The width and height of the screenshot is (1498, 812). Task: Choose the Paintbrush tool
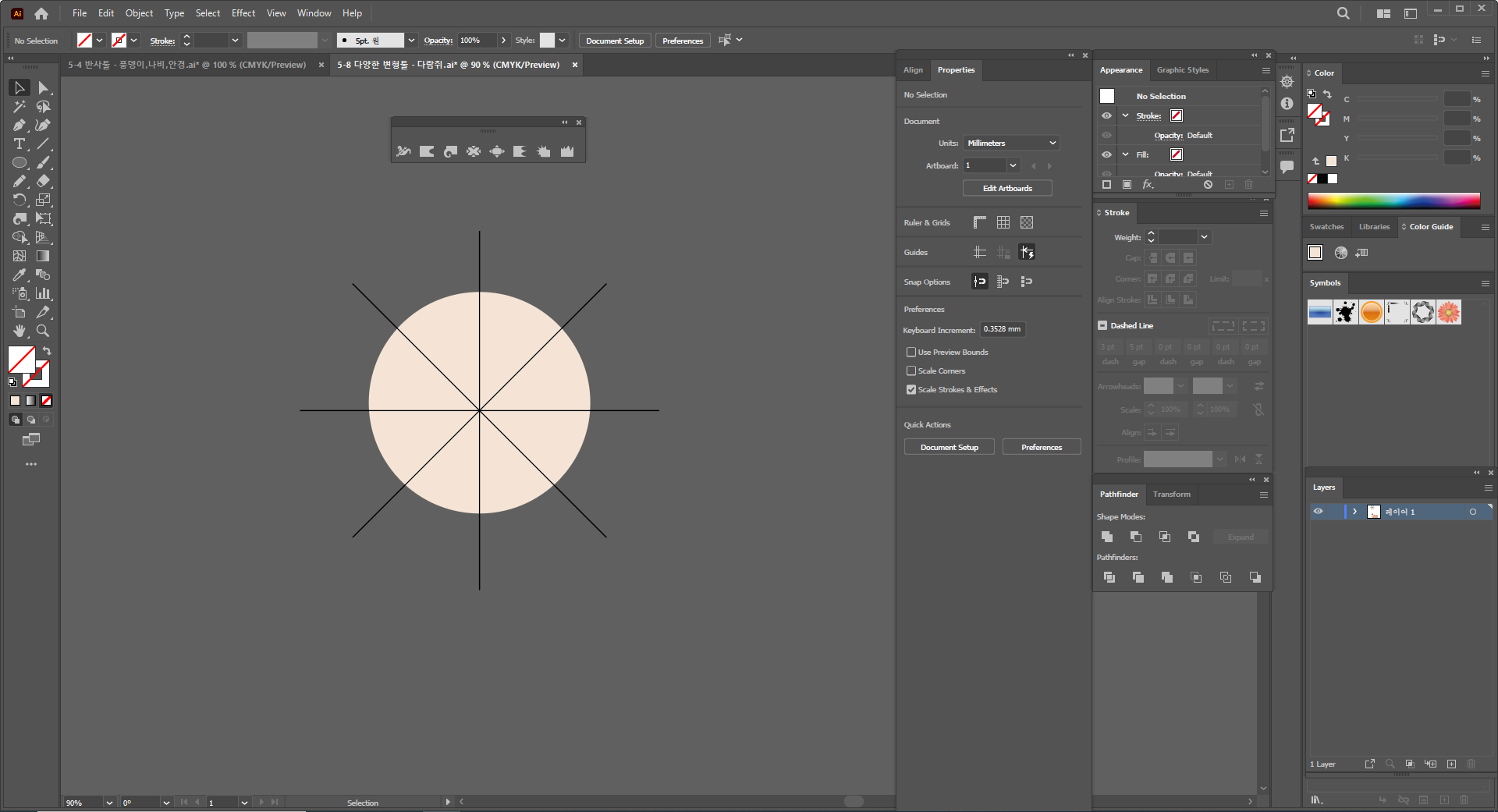tap(43, 162)
